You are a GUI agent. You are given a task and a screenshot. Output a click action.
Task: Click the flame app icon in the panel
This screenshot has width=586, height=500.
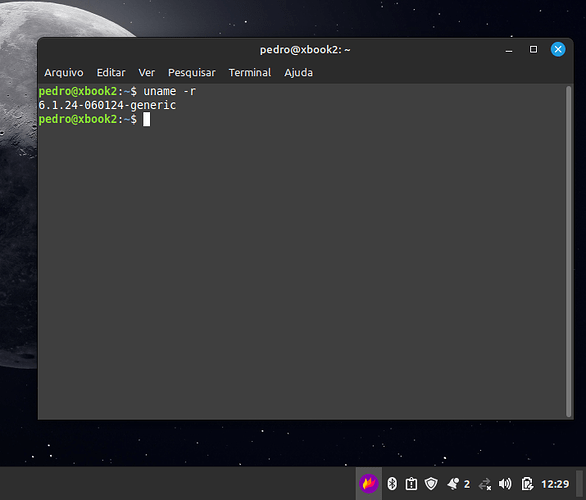point(368,484)
